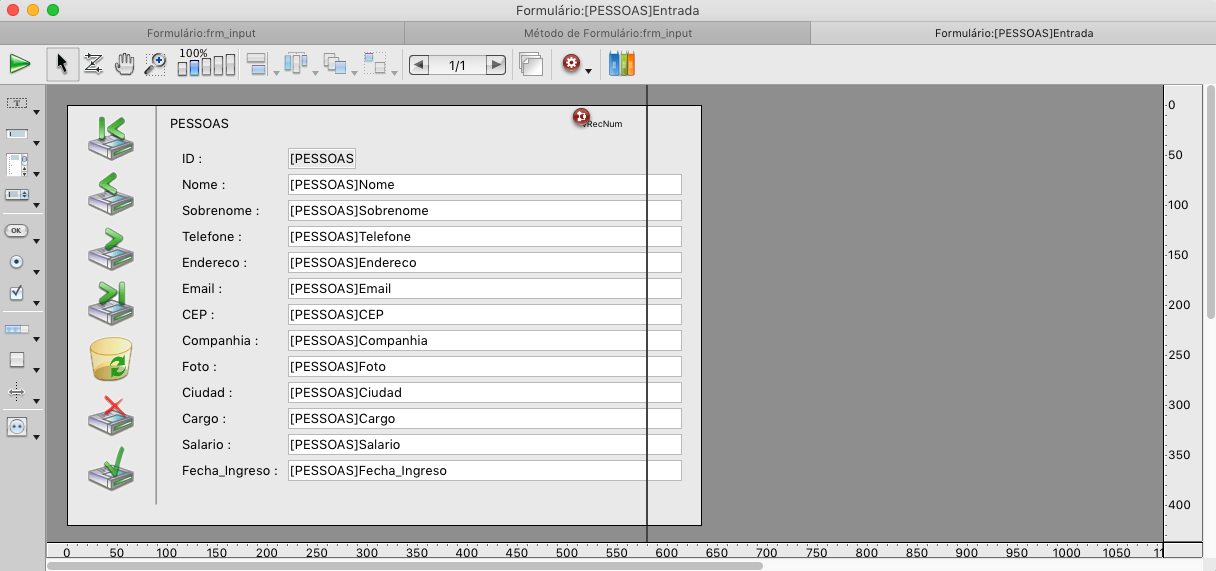Viewport: 1216px width, 571px height.
Task: Click the First Record button on form
Action: [x=110, y=137]
